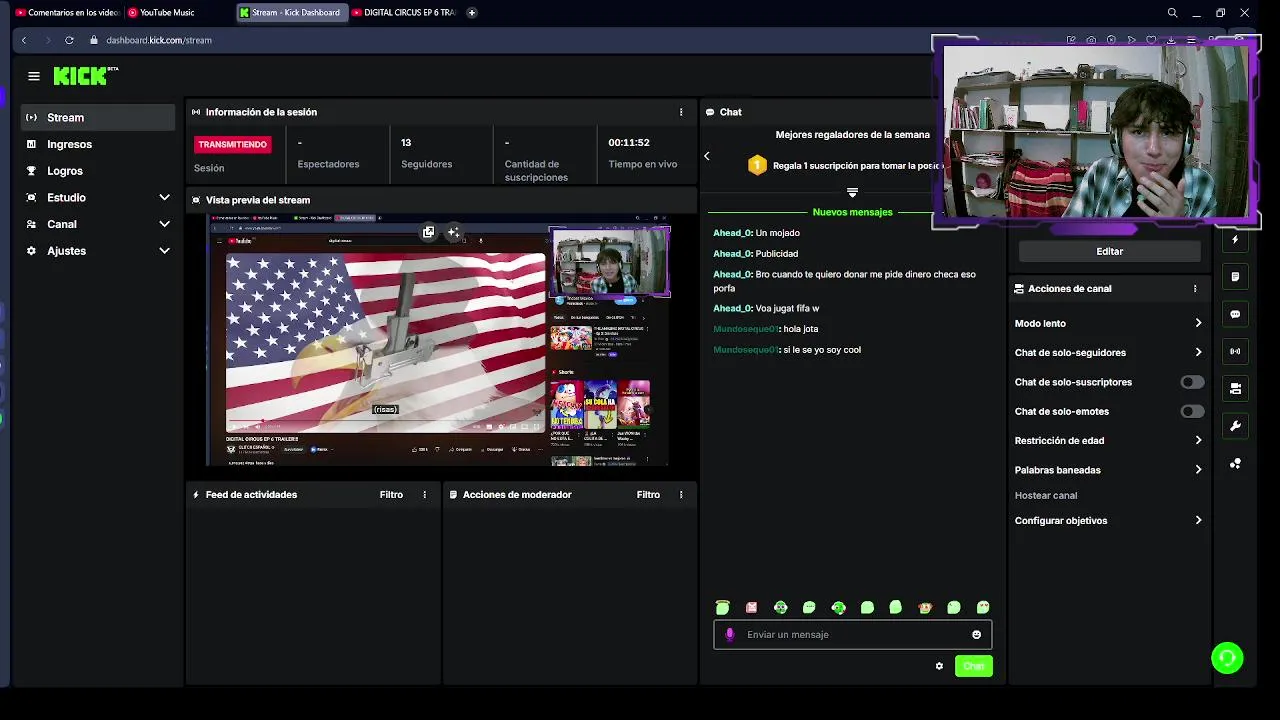
Task: Click username Ahead_0 on the Publicidad message
Action: (x=732, y=254)
